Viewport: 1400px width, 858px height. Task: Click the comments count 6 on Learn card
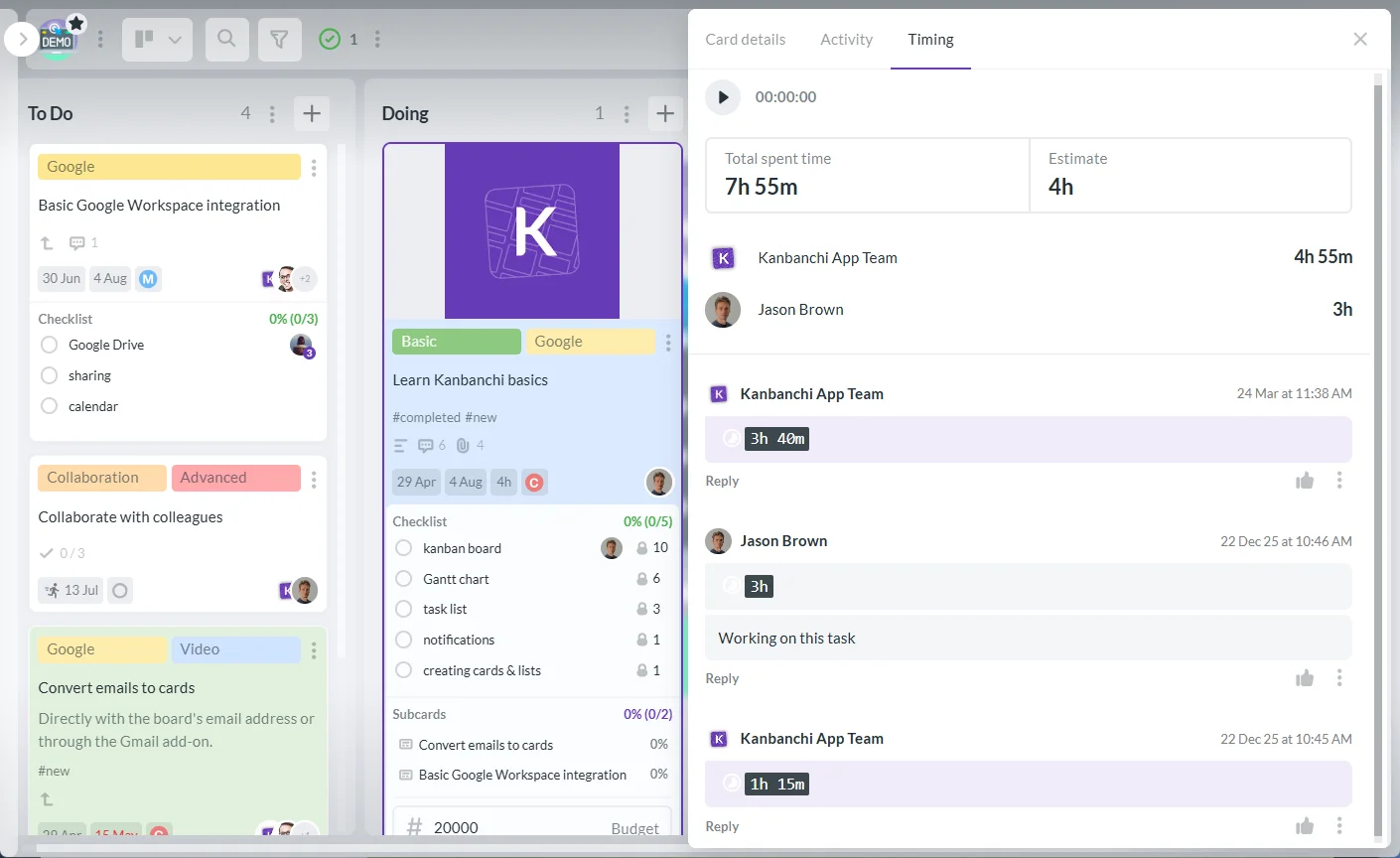[x=432, y=446]
